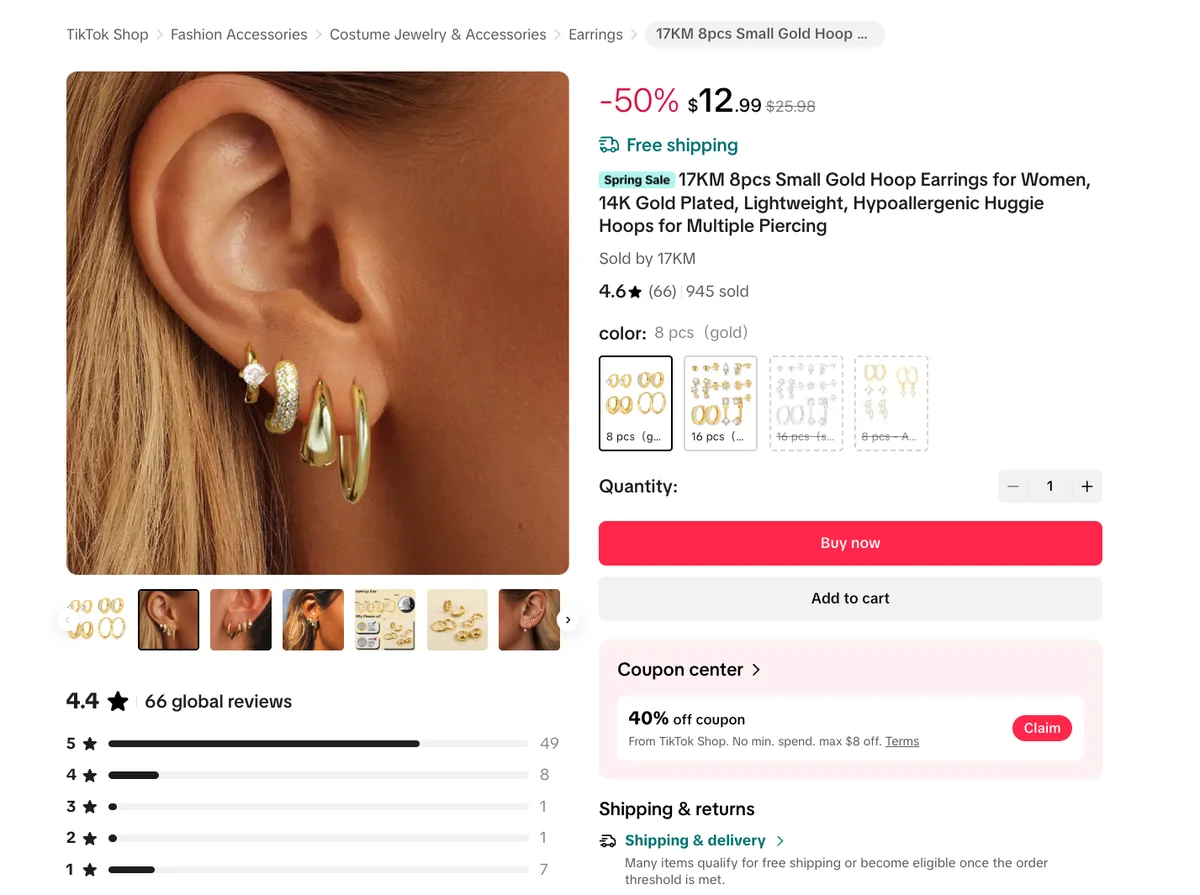Expand the Shipping & delivery details
Screen dimensions: 1200x895
click(x=696, y=840)
